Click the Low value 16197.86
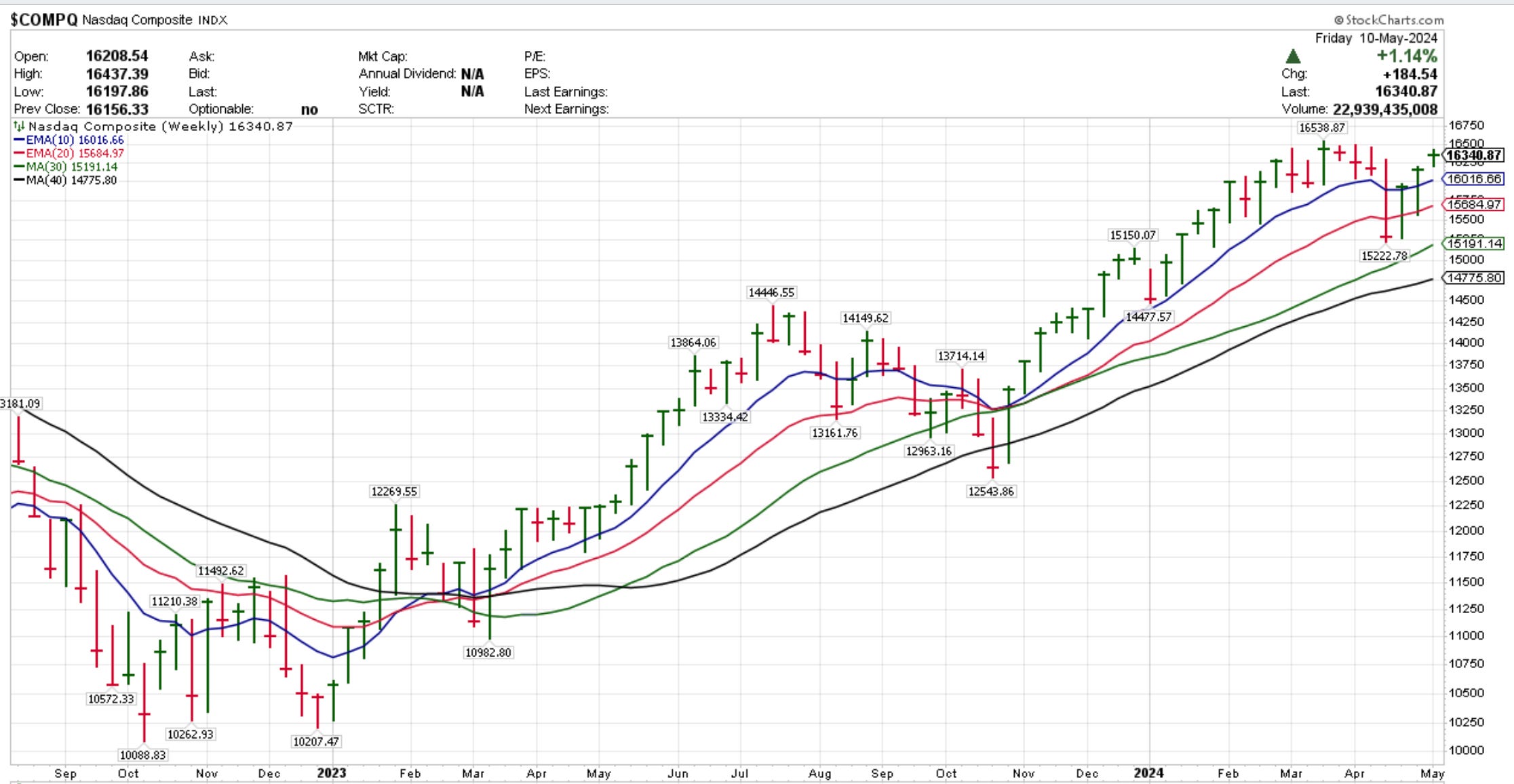The width and height of the screenshot is (1514, 784). [x=117, y=91]
